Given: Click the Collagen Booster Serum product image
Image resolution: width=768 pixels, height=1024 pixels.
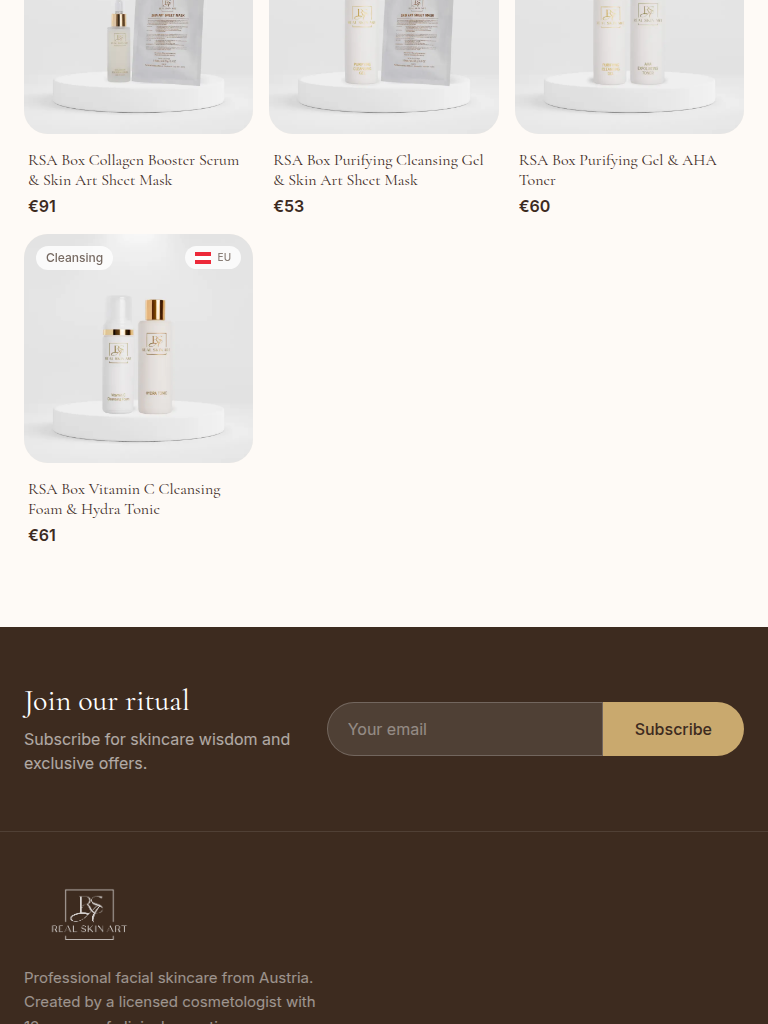Looking at the screenshot, I should [138, 67].
